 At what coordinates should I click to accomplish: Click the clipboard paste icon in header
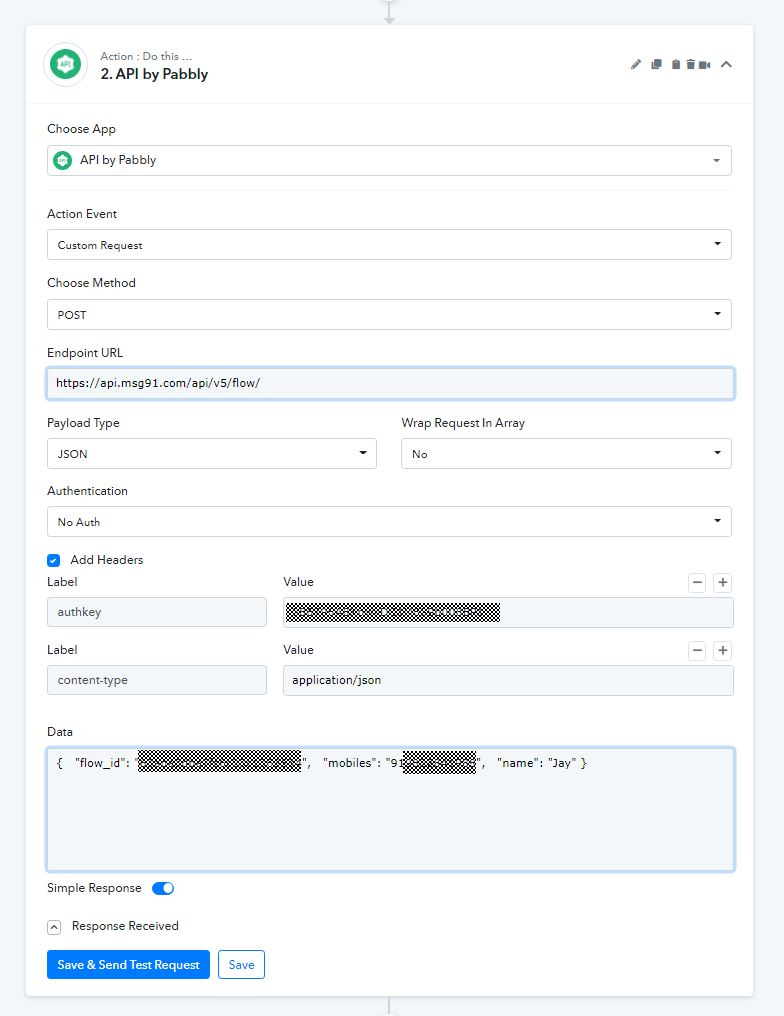pyautogui.click(x=675, y=64)
